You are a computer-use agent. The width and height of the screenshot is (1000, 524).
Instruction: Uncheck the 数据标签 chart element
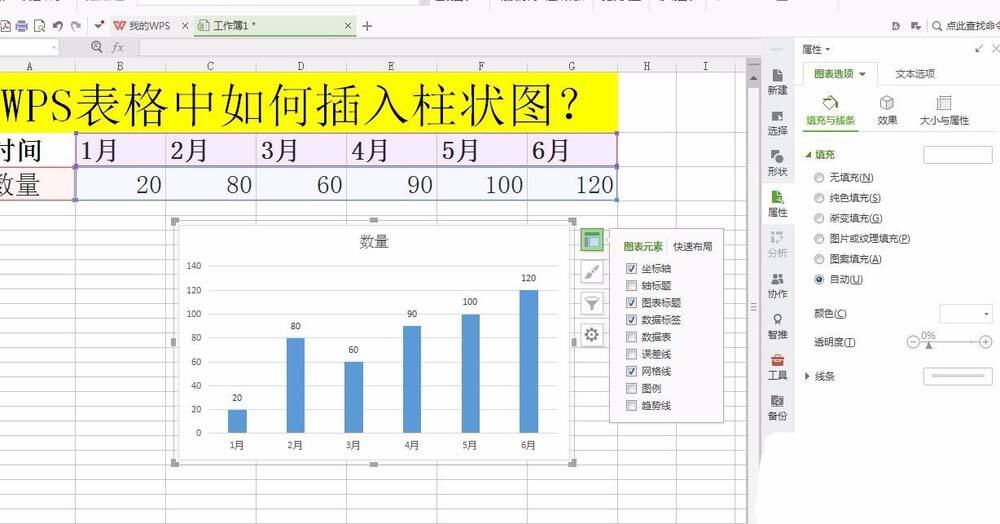(x=631, y=320)
